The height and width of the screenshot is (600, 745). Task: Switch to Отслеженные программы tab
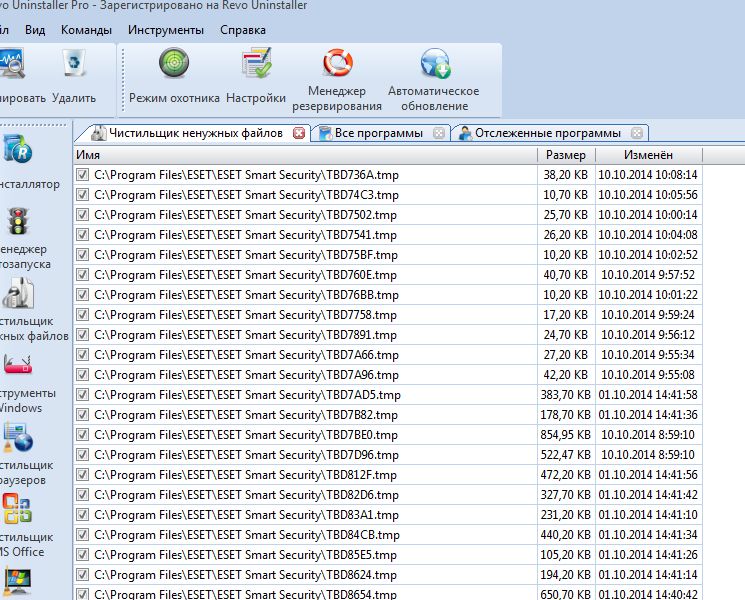tap(548, 133)
